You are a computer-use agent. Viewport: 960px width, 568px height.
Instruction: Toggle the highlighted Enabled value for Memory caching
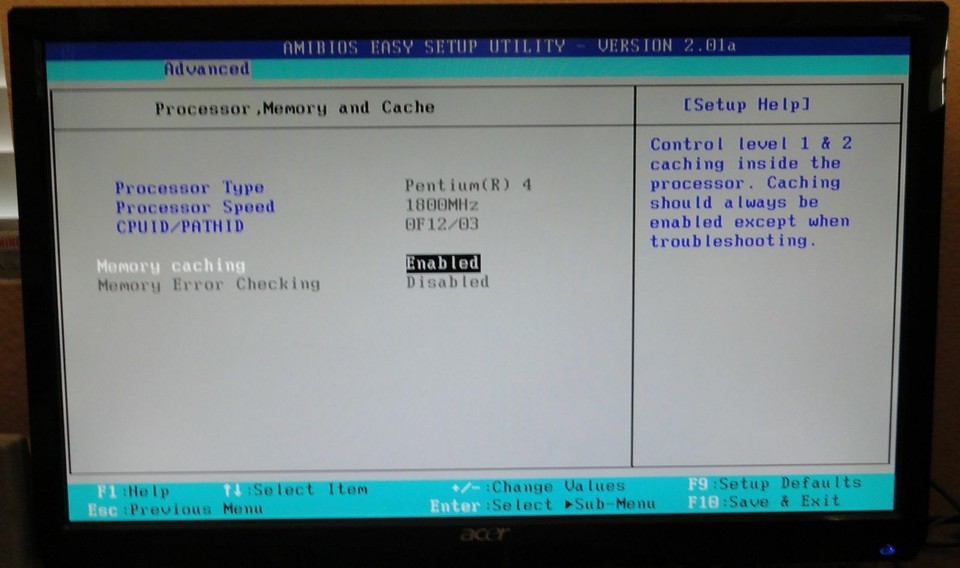pyautogui.click(x=443, y=263)
